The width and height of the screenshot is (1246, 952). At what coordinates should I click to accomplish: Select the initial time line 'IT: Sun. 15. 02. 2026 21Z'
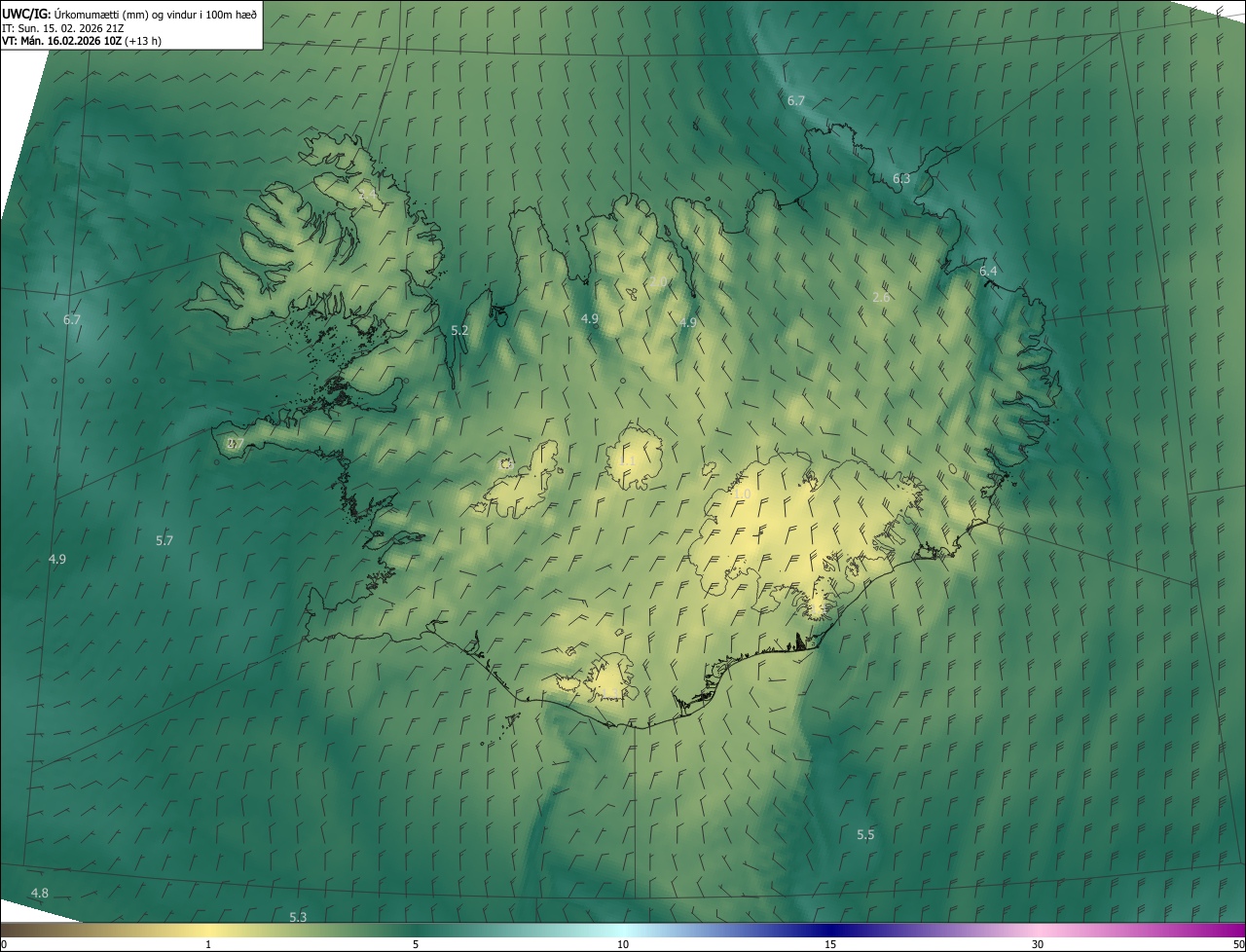[62, 27]
